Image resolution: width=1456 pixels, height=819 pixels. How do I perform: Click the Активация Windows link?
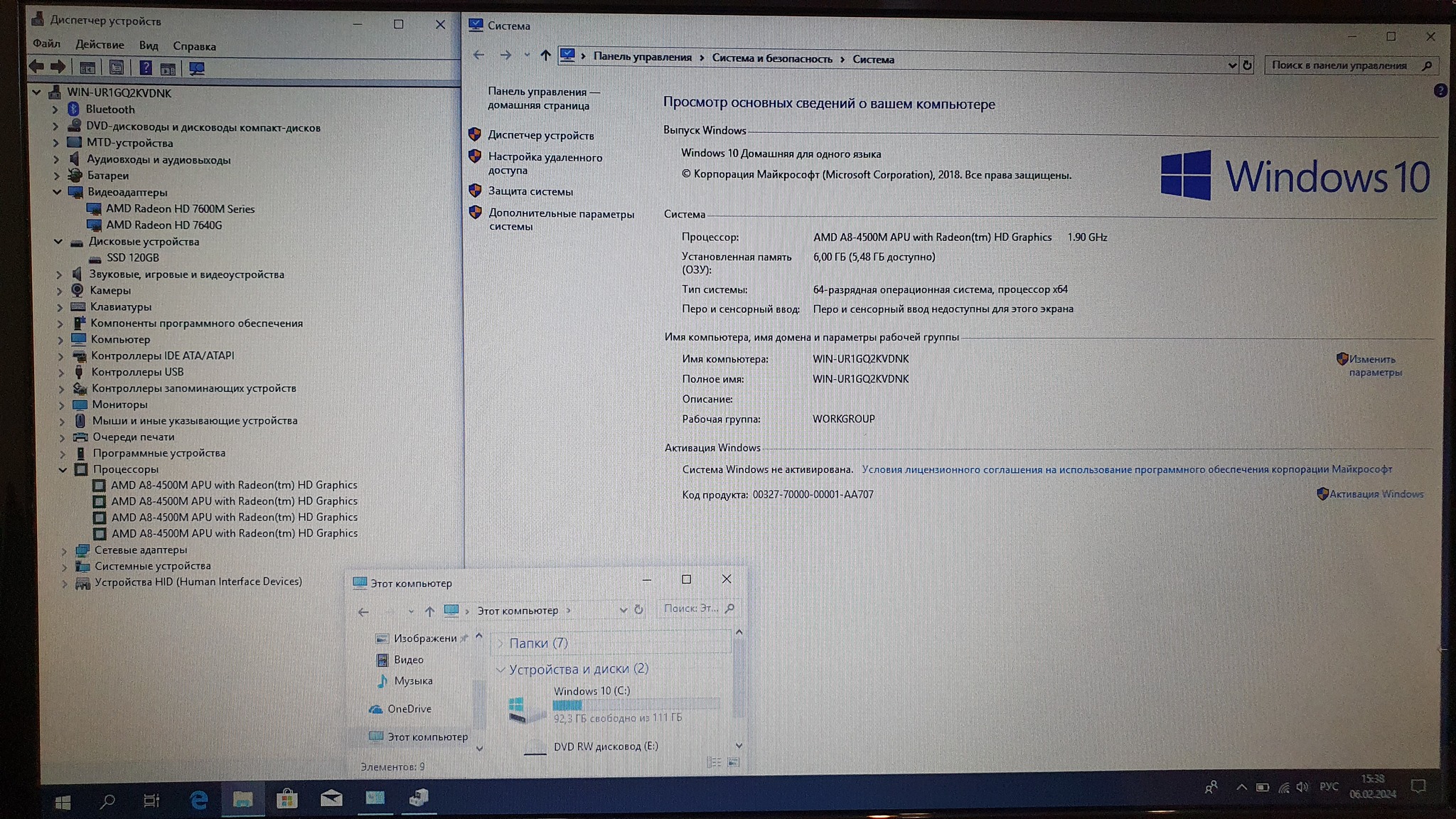[x=1376, y=494]
